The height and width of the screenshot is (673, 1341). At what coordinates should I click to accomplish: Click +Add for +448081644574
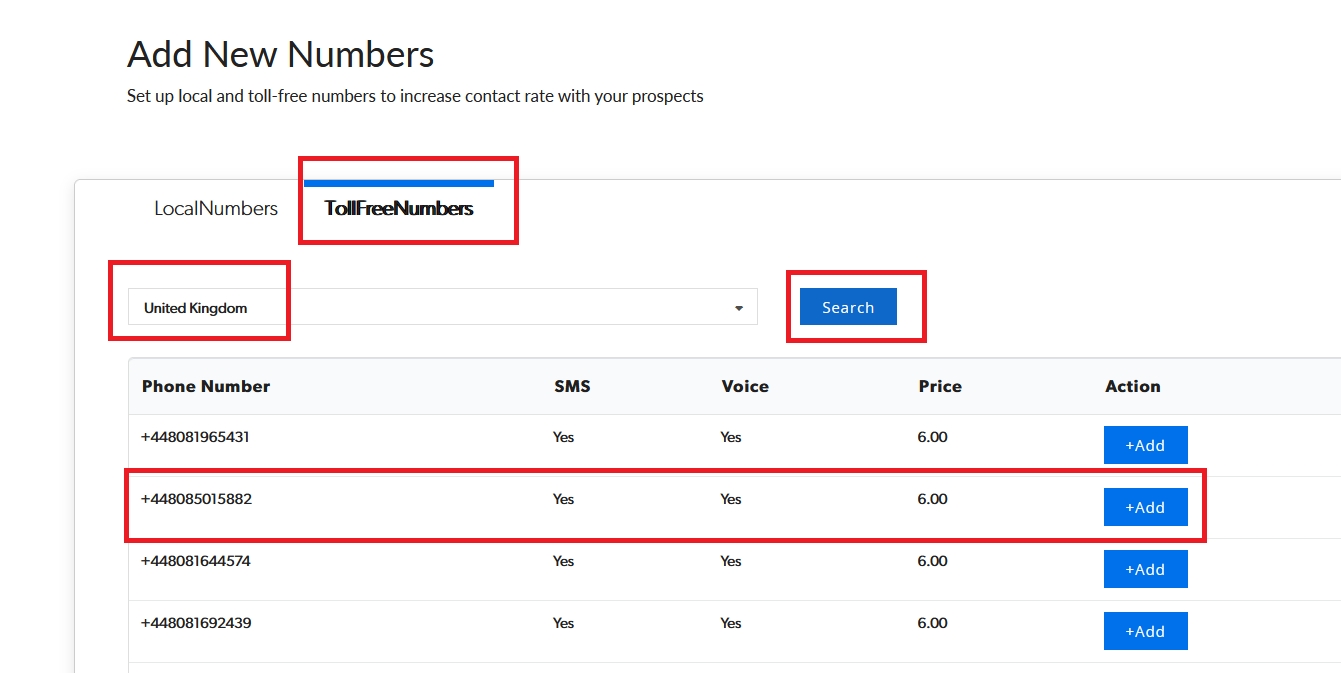[1145, 569]
